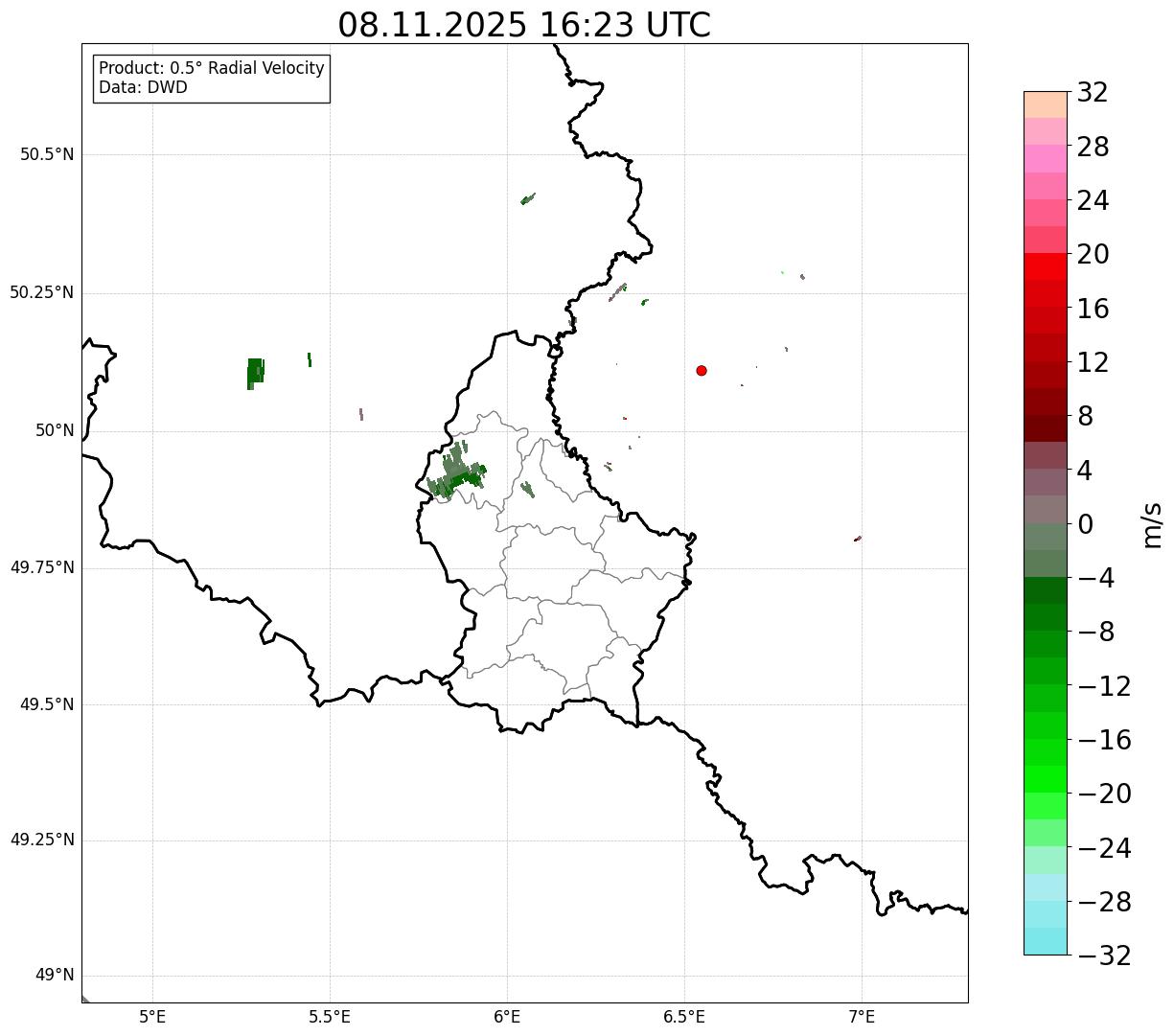This screenshot has width=1174, height=1036.
Task: Click the −28 colorbar tick label
Action: pyautogui.click(x=1104, y=902)
